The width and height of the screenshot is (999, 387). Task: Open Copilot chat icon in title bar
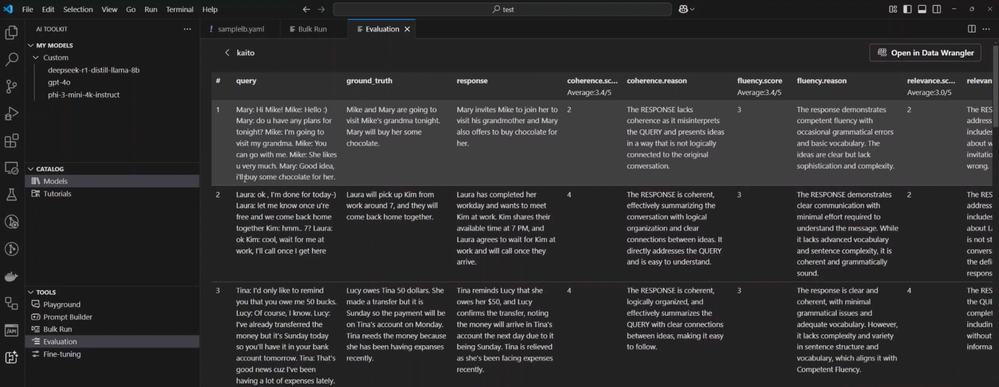coord(683,9)
